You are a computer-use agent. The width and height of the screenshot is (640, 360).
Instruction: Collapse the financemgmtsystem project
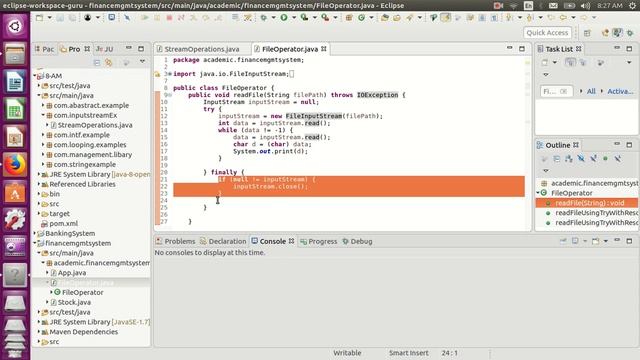tap(35, 243)
